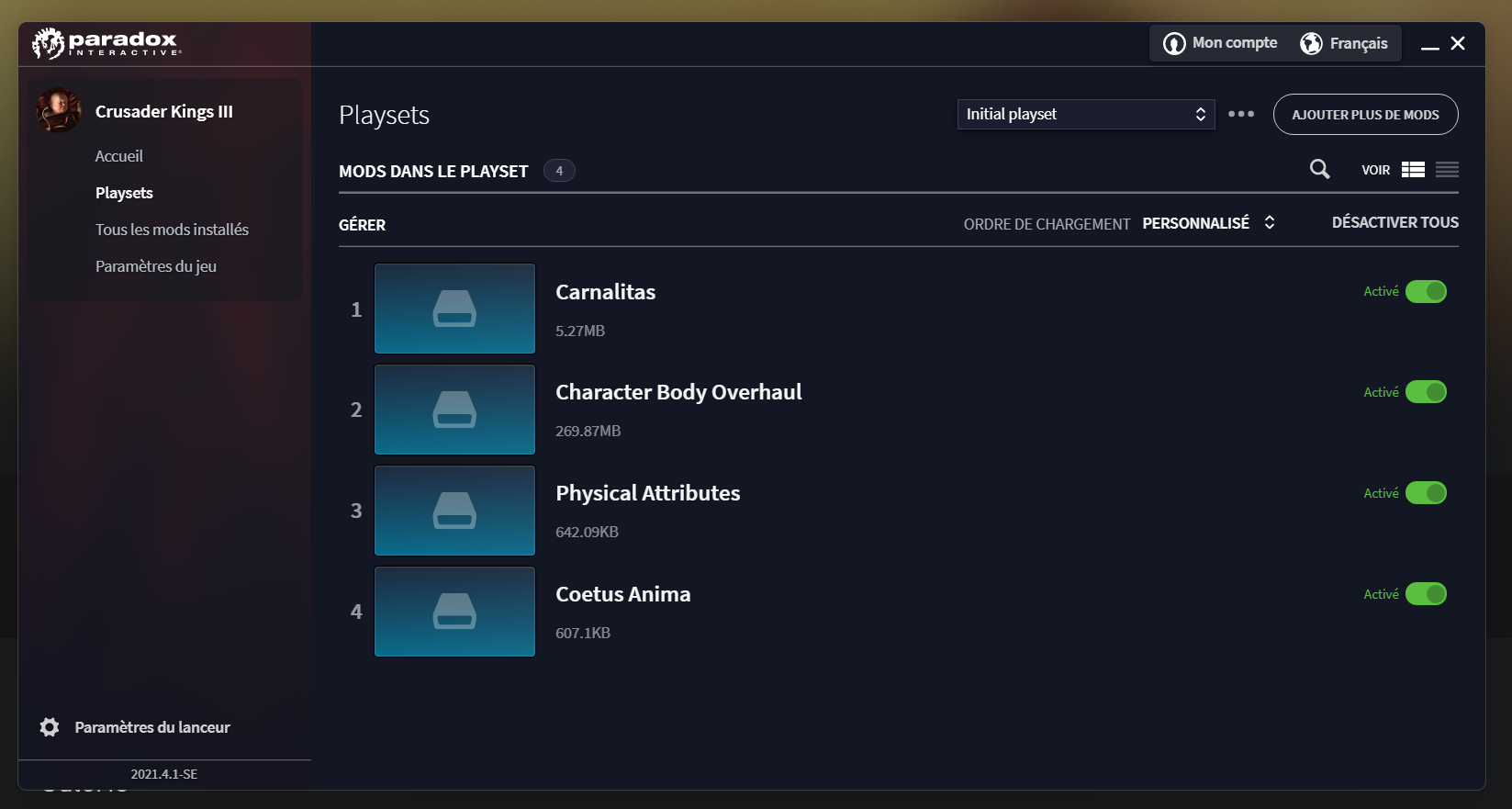Click the Crusader Kings III game avatar

click(x=59, y=110)
